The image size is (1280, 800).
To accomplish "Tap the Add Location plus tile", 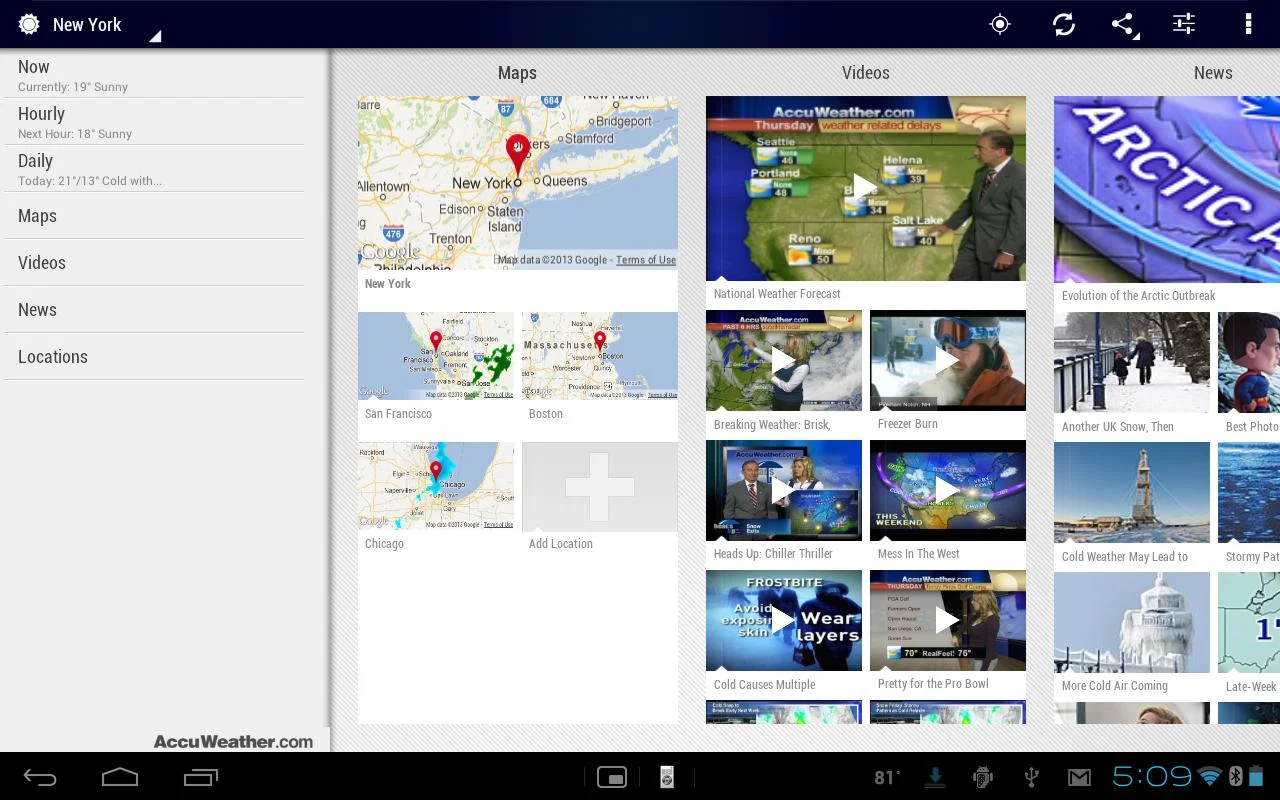I will [600, 487].
